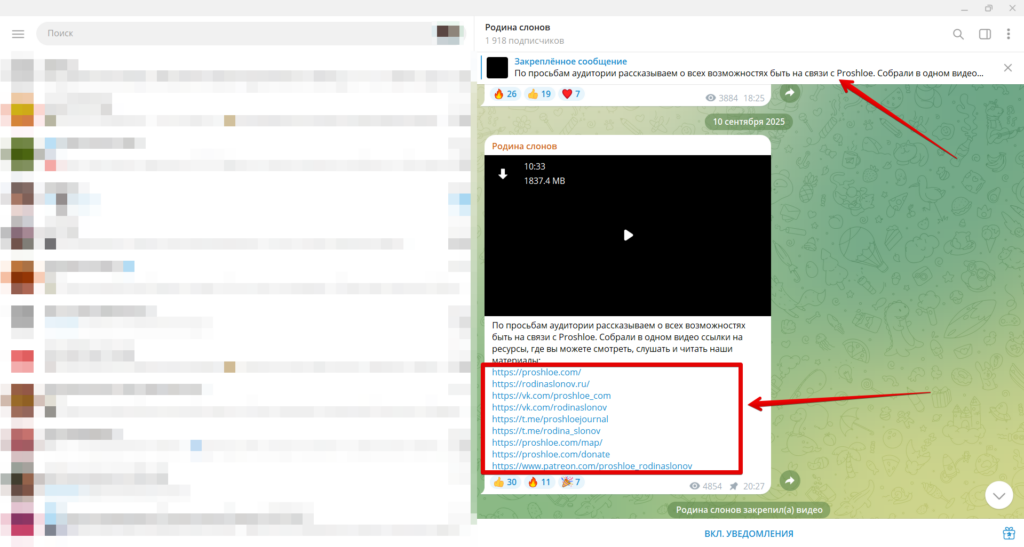Click the fire reaction with 11

pos(539,482)
